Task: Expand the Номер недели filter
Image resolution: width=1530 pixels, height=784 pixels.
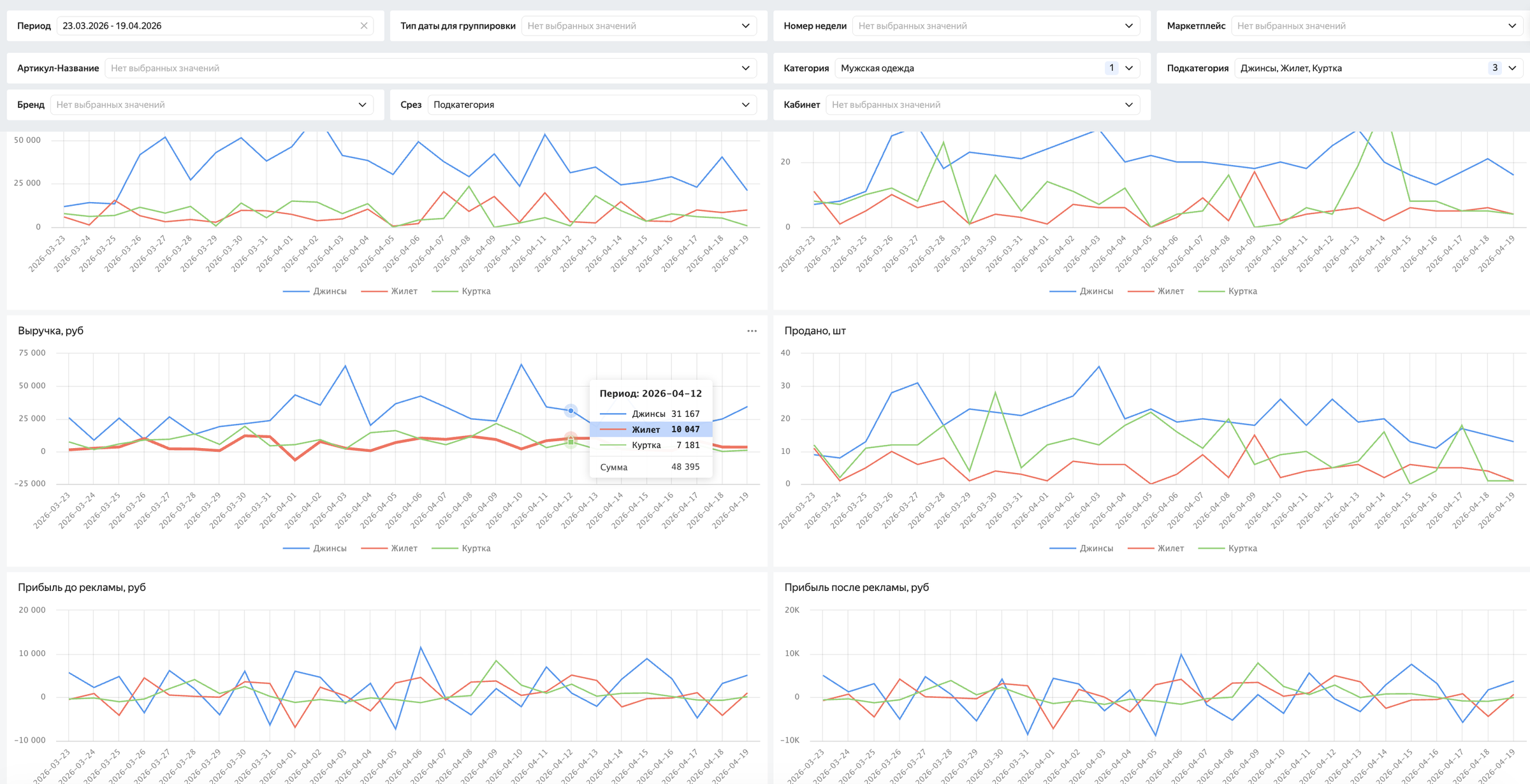Action: point(996,26)
